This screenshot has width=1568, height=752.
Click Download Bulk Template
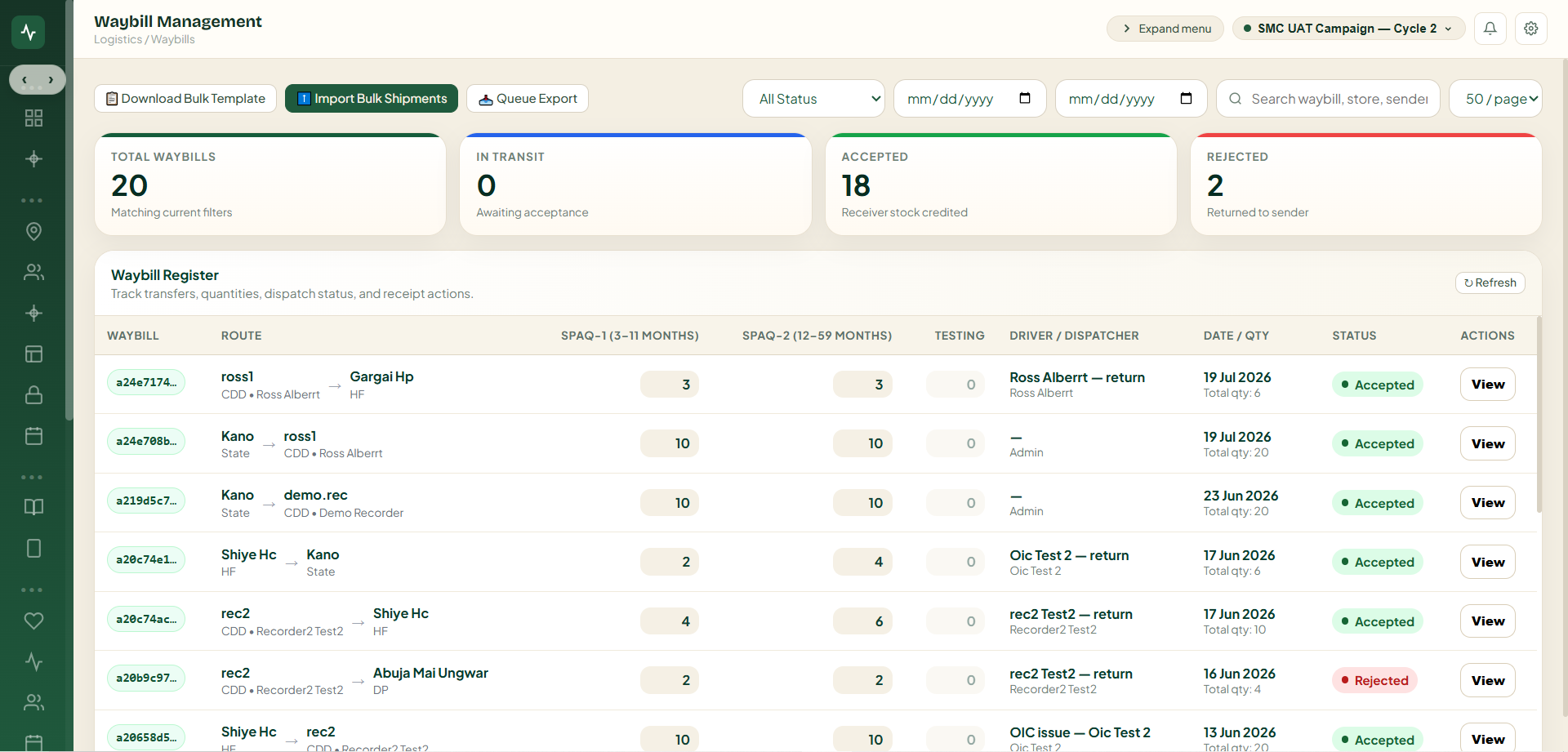pos(185,99)
